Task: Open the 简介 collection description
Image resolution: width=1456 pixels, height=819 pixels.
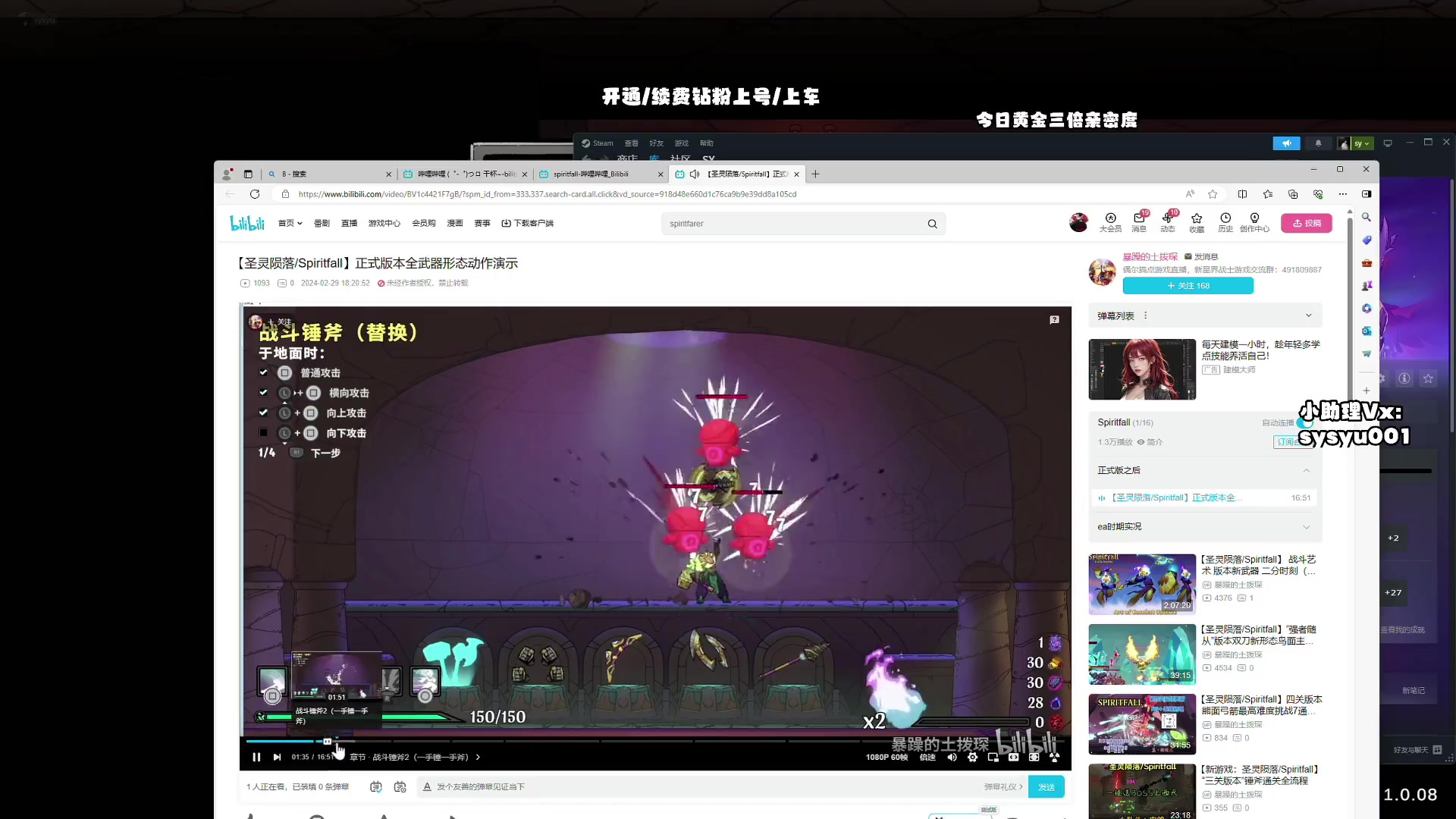Action: (x=1150, y=442)
